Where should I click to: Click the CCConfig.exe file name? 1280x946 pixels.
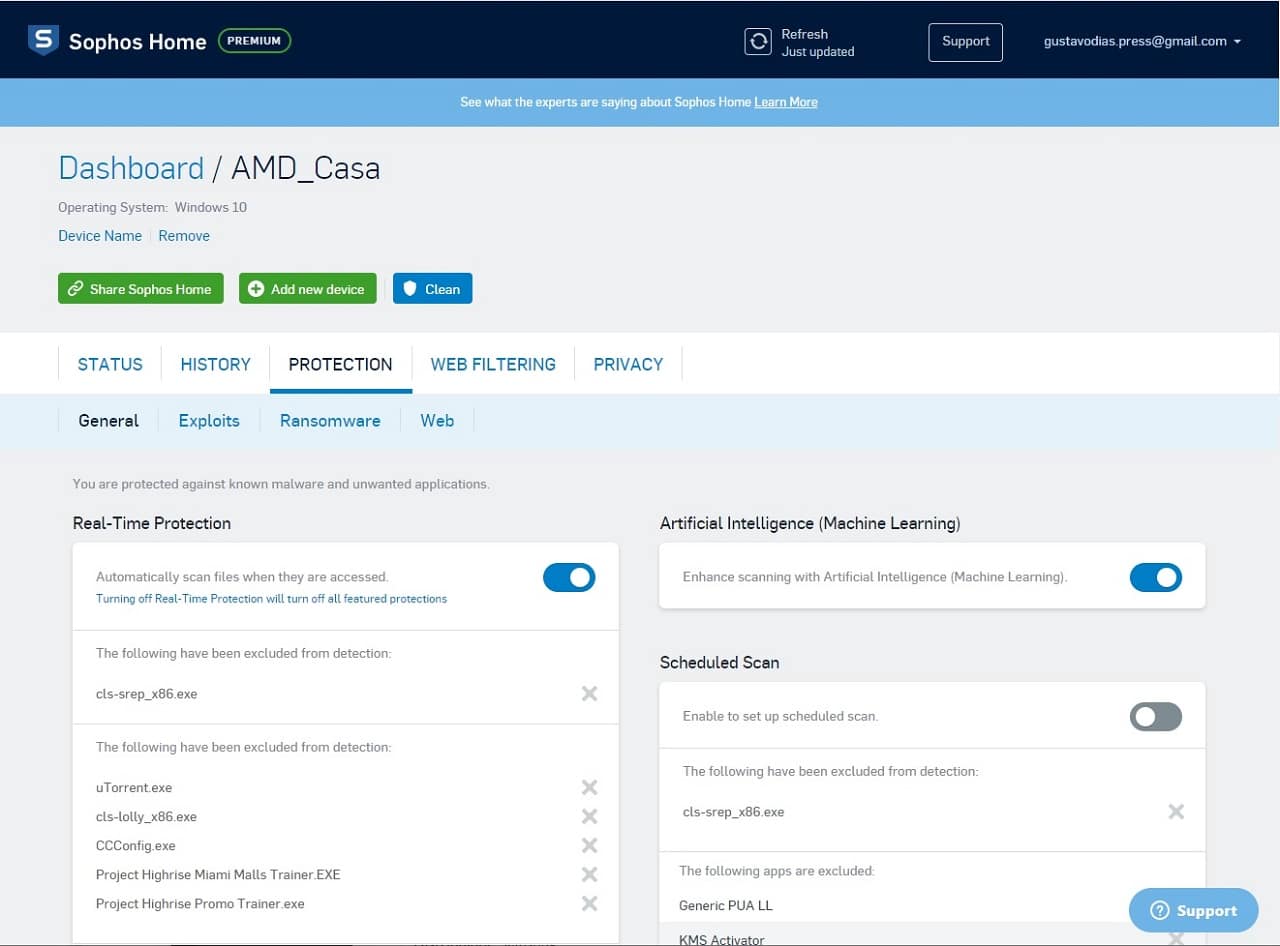(x=136, y=846)
